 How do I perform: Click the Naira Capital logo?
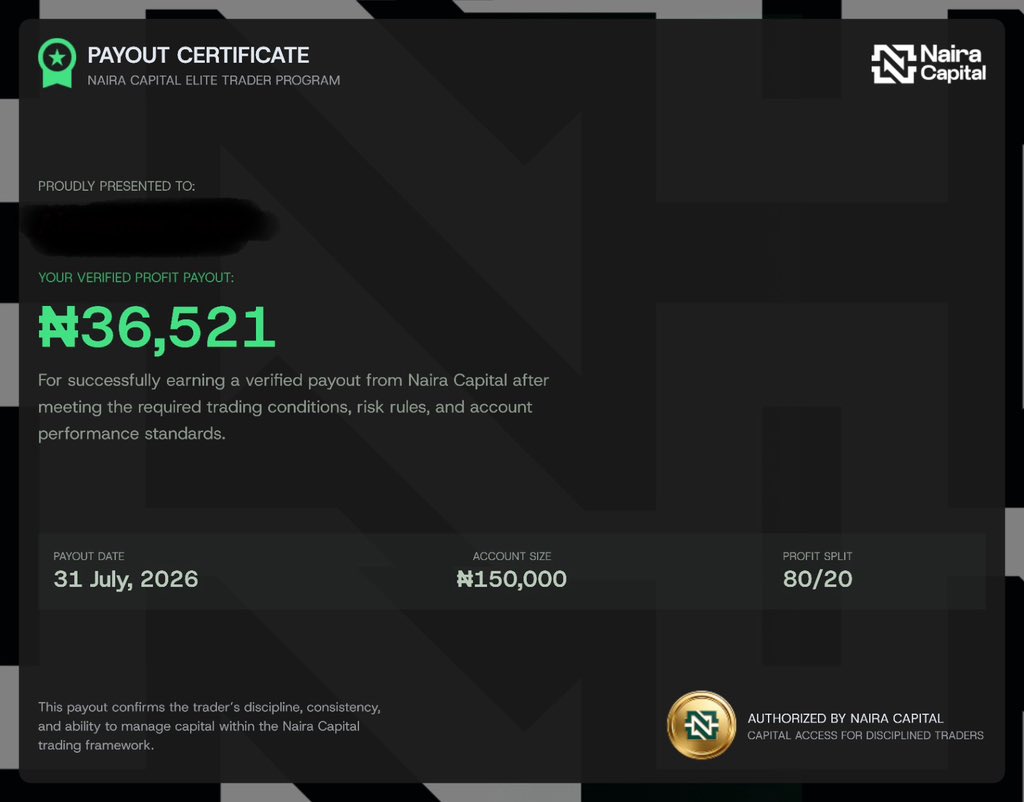click(928, 63)
